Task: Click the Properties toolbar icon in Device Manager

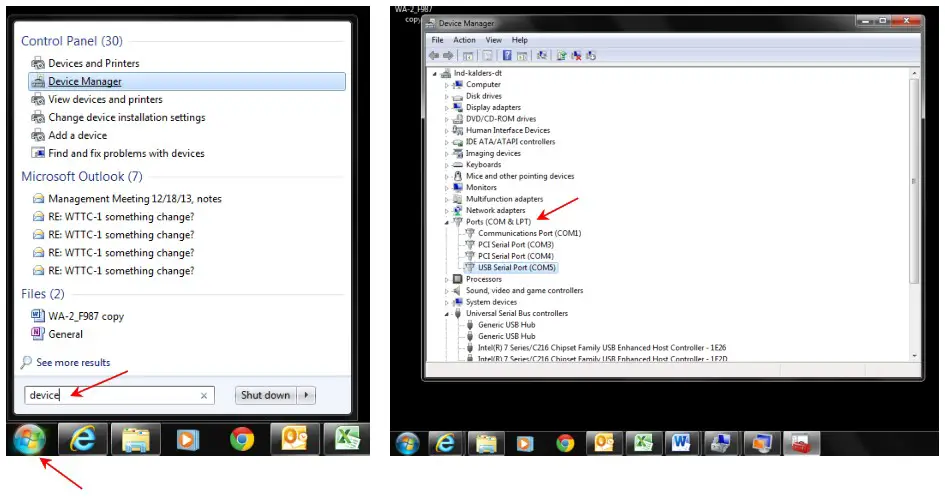Action: [488, 55]
